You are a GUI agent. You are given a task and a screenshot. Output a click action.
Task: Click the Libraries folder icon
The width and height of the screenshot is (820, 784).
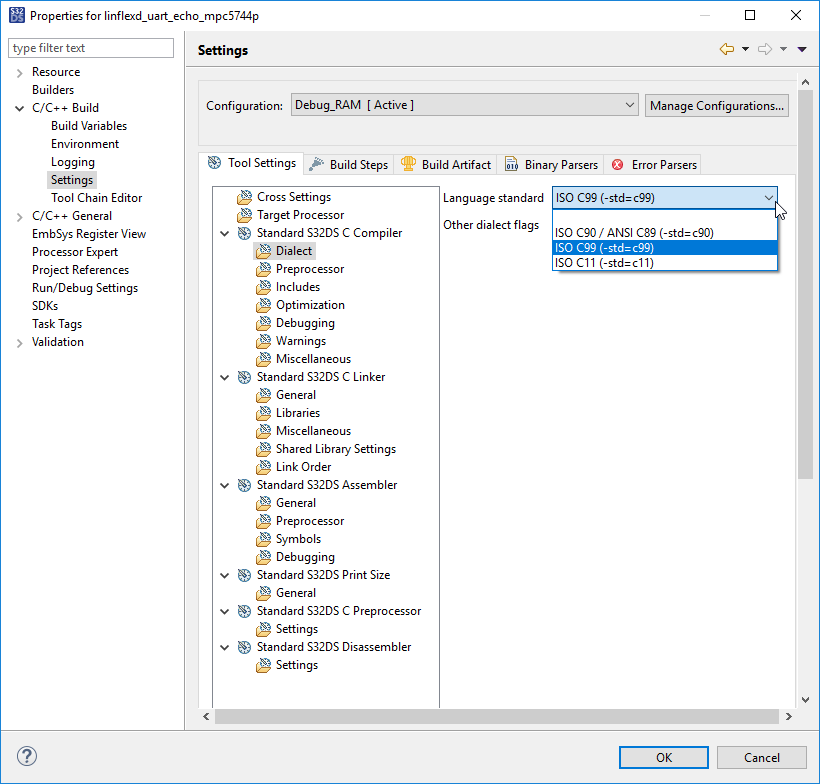(264, 413)
